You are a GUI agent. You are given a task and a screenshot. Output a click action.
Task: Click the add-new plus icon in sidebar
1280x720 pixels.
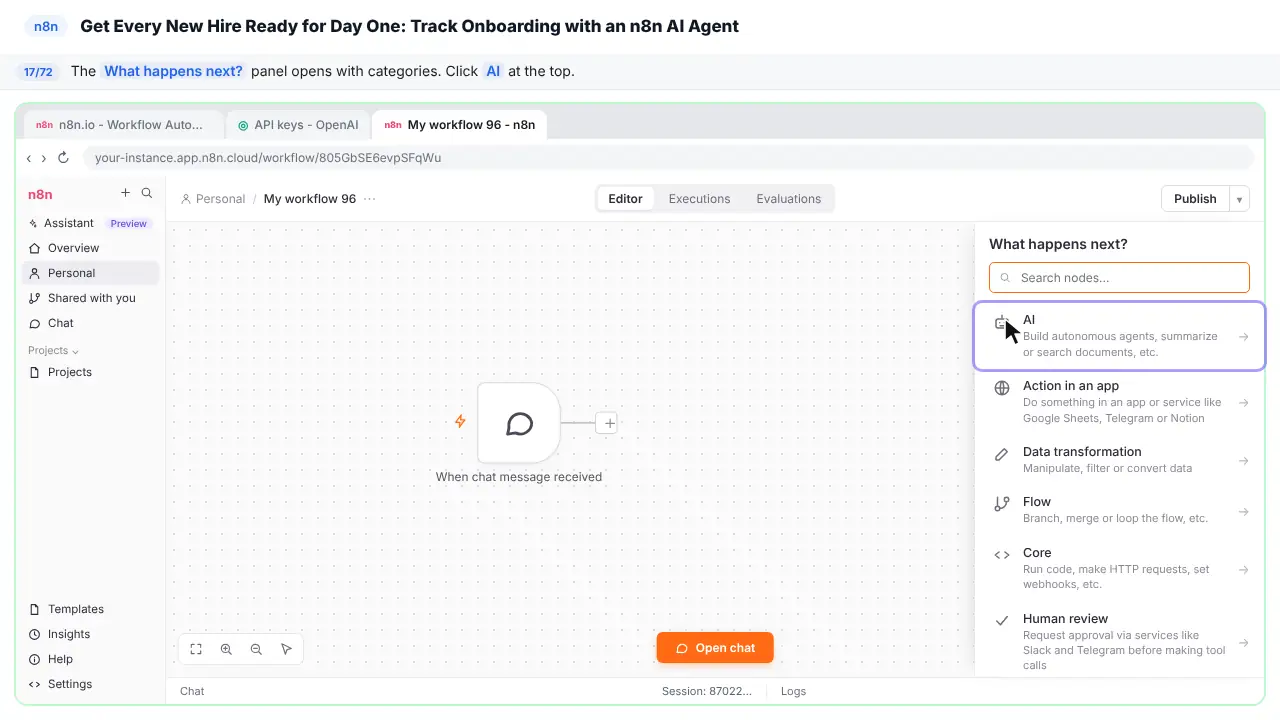[x=125, y=193]
